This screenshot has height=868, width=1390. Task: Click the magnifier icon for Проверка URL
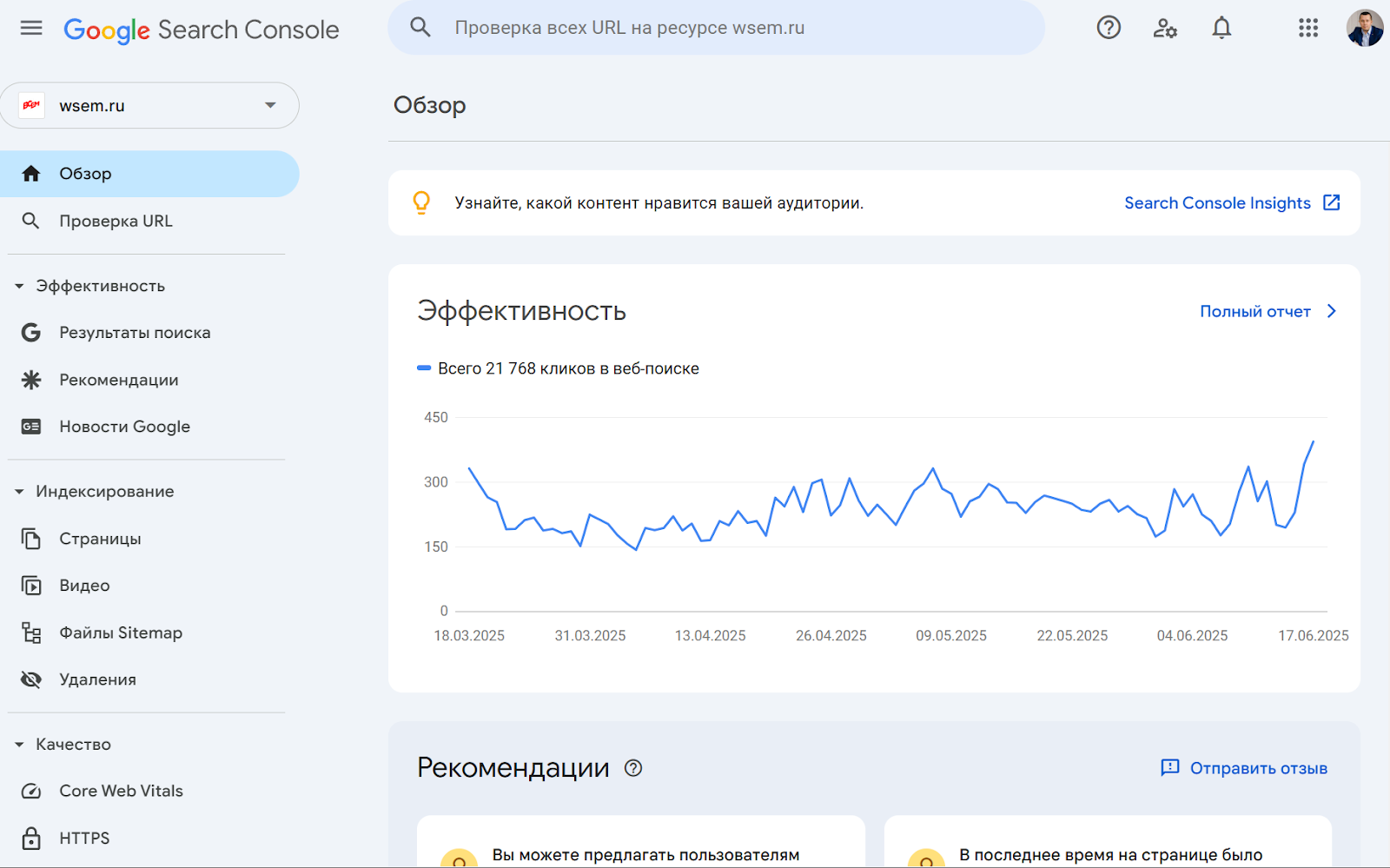(x=31, y=221)
